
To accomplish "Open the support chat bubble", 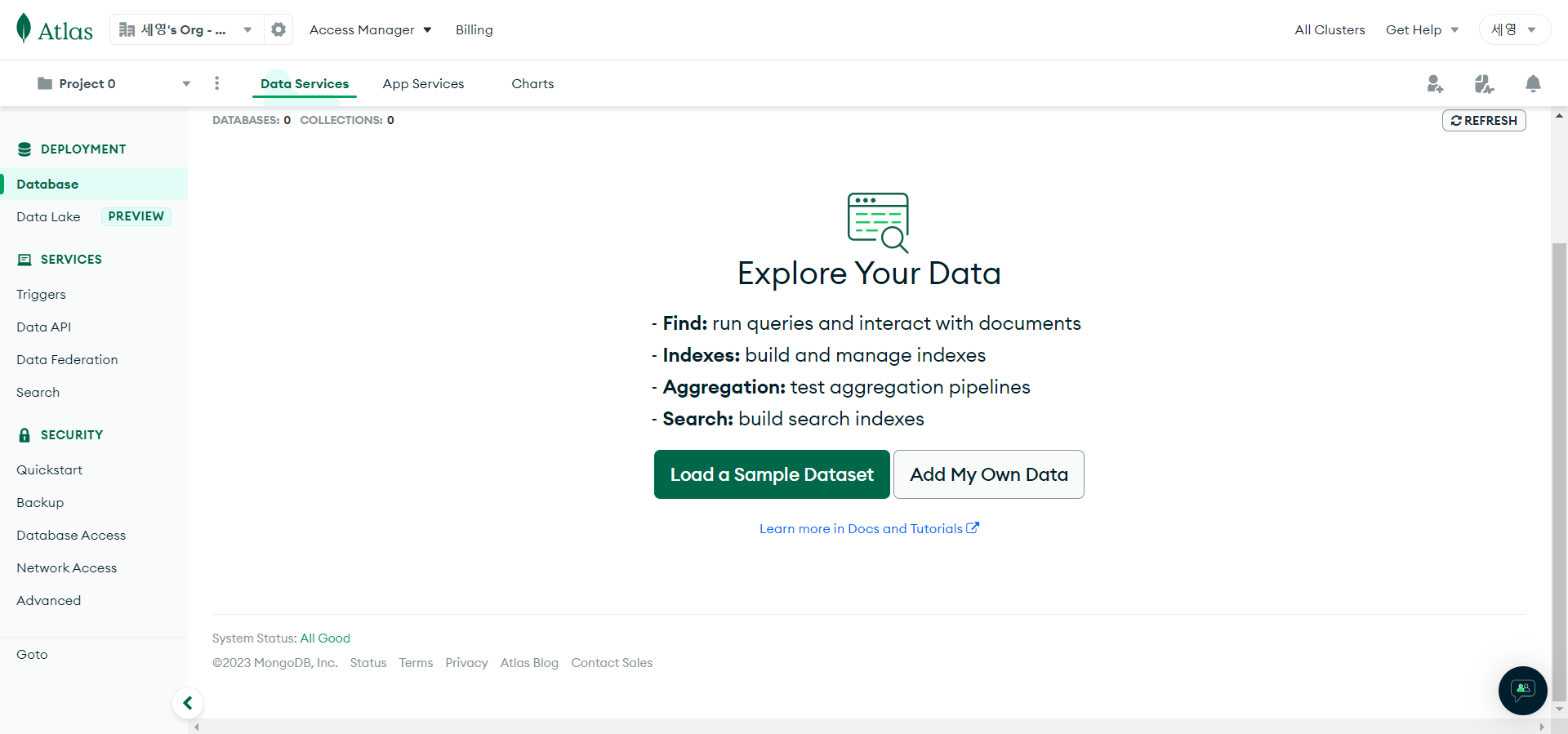I will [x=1522, y=691].
